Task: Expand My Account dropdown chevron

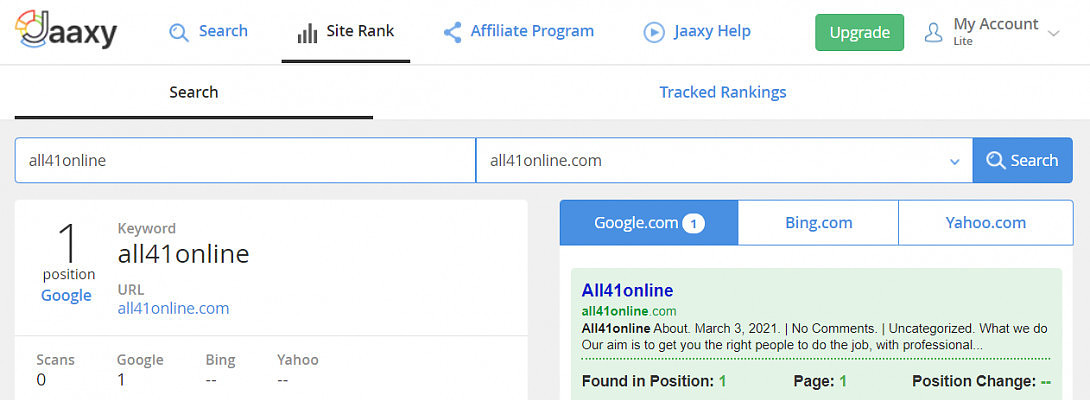Action: [1054, 33]
